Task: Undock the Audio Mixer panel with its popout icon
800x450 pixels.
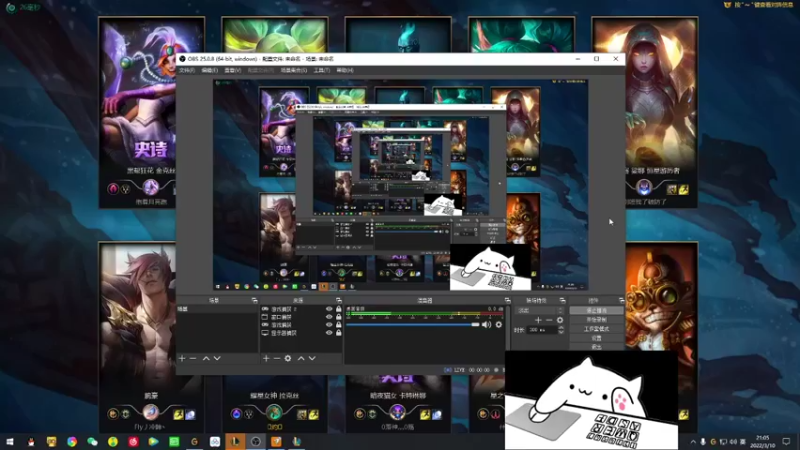Action: (x=507, y=301)
